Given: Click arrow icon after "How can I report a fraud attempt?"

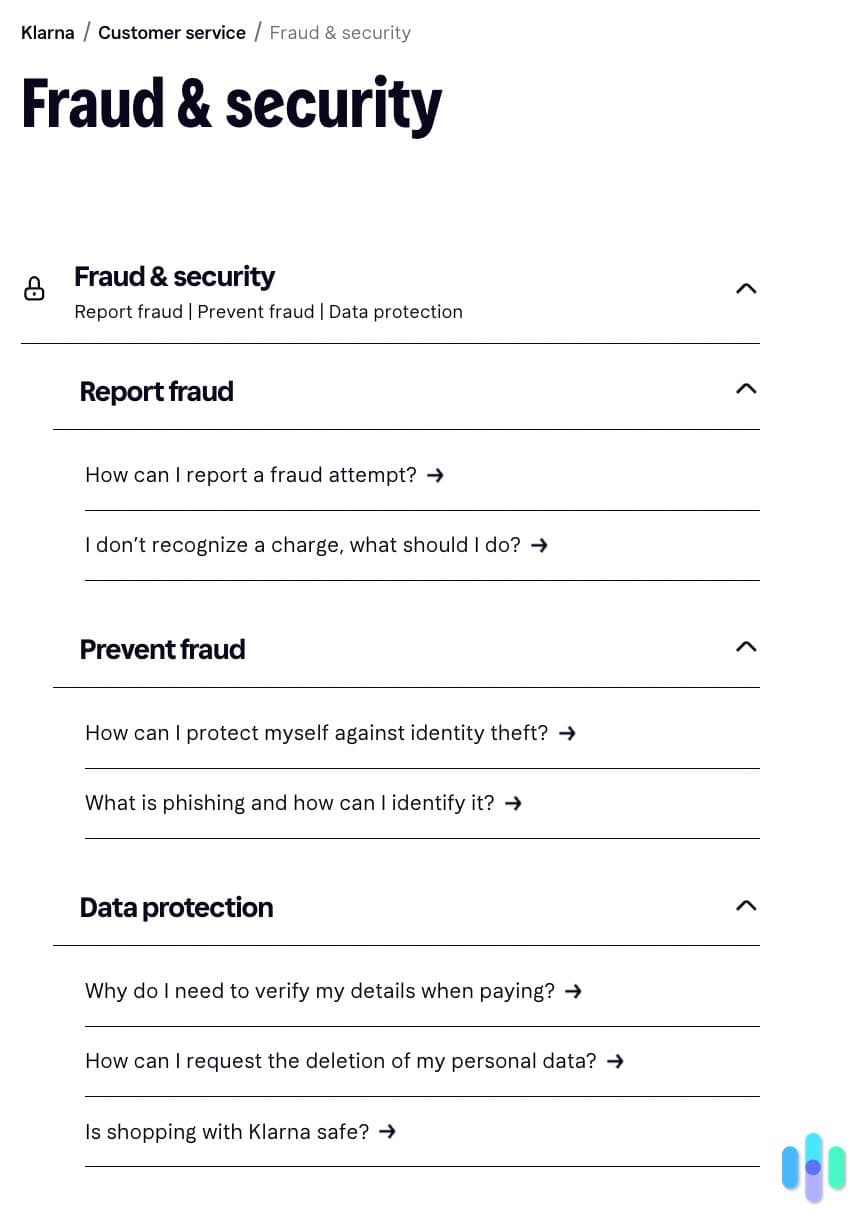Looking at the screenshot, I should coord(434,475).
